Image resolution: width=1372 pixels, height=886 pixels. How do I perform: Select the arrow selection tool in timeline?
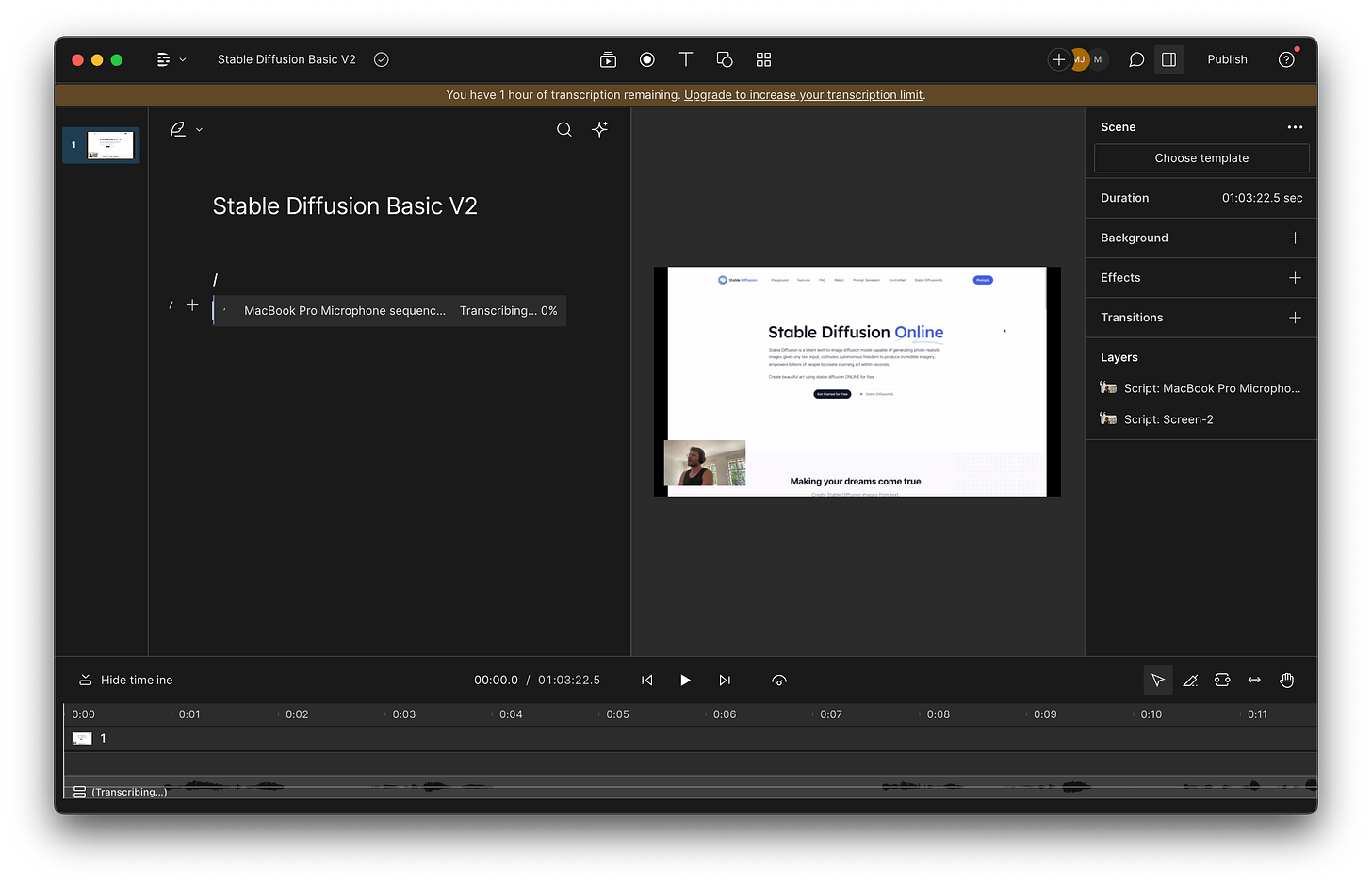pos(1158,681)
